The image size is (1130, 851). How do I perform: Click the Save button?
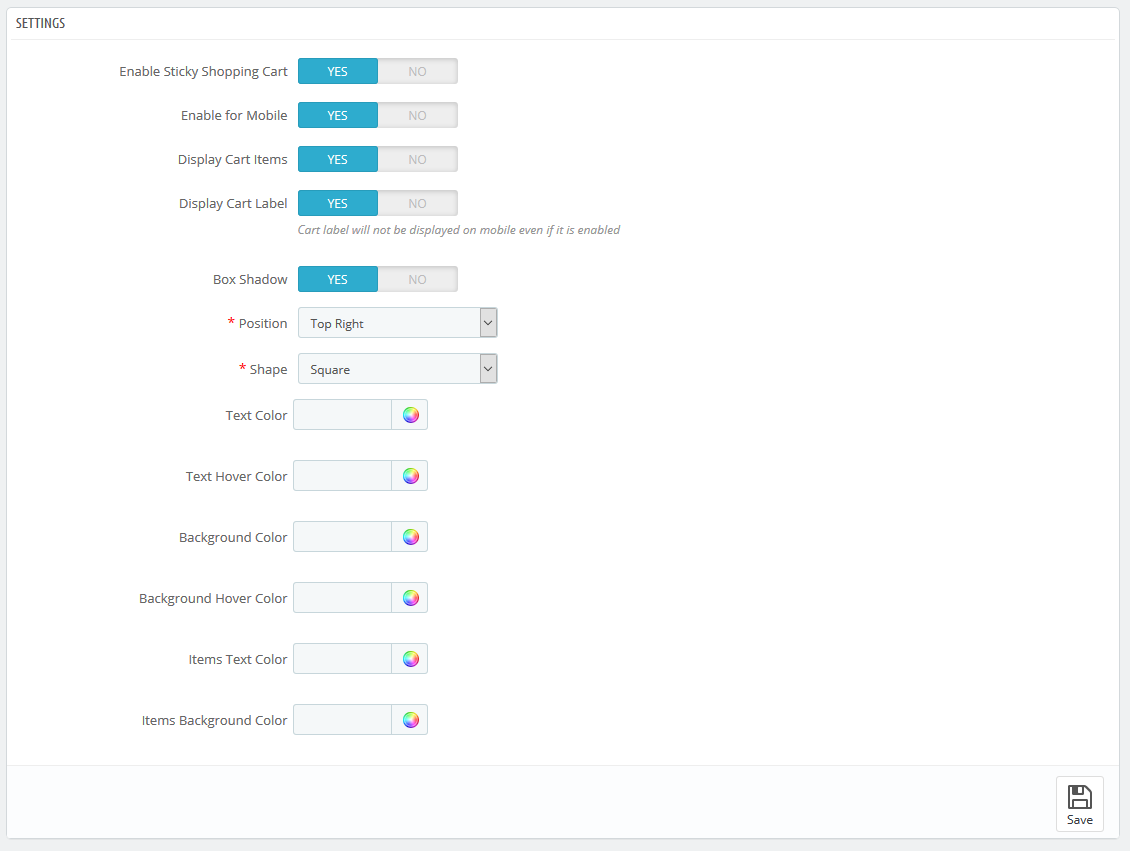tap(1079, 804)
